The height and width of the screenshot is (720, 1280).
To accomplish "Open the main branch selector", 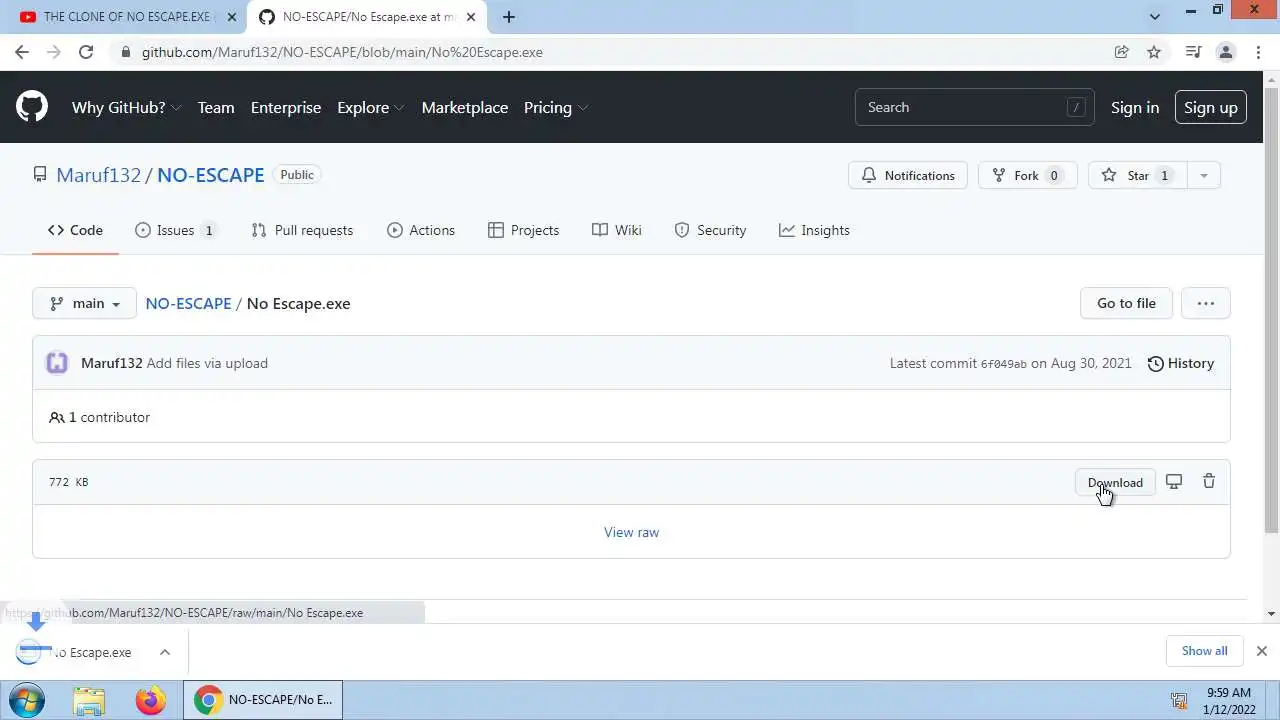I will 84,303.
